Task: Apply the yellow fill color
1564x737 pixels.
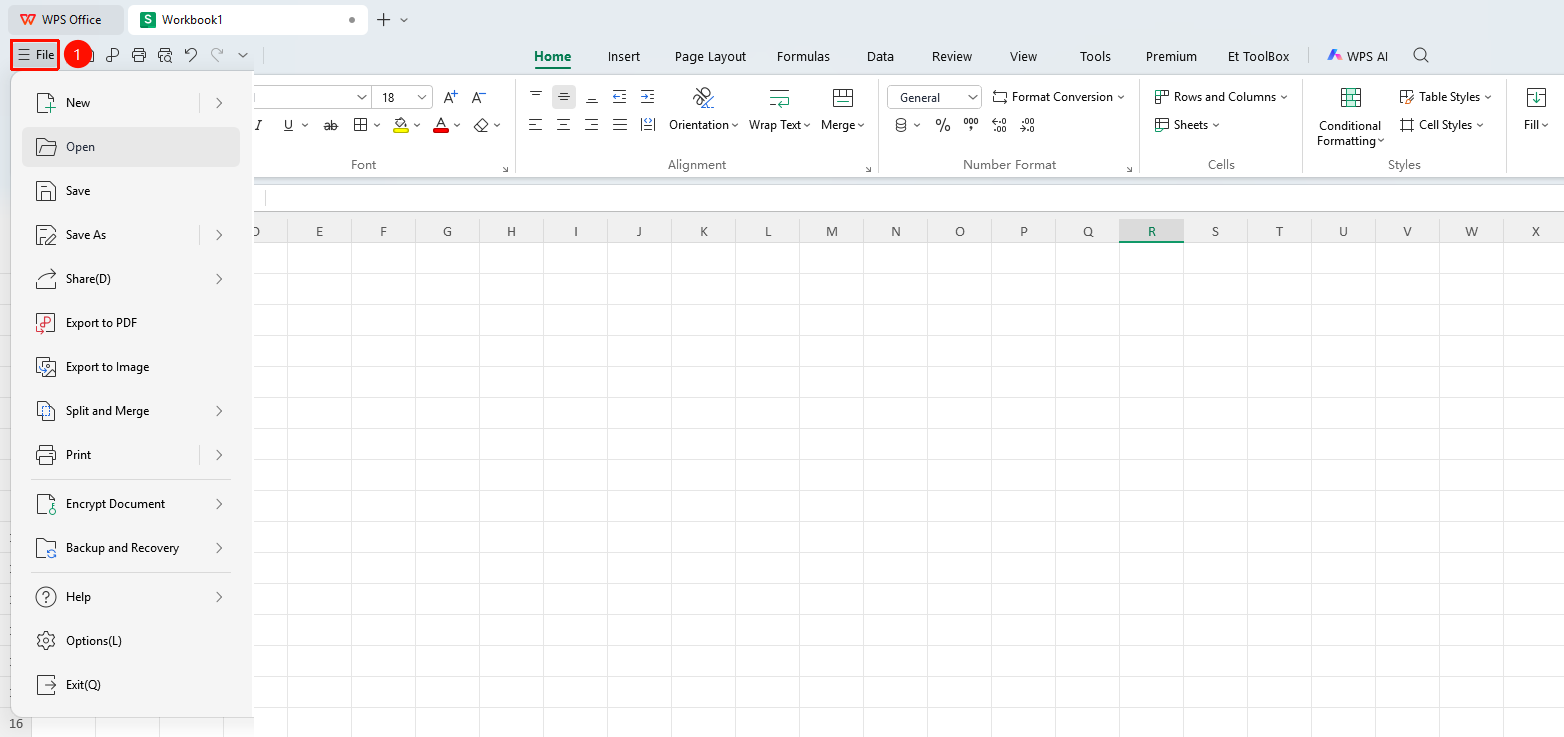Action: [x=401, y=125]
